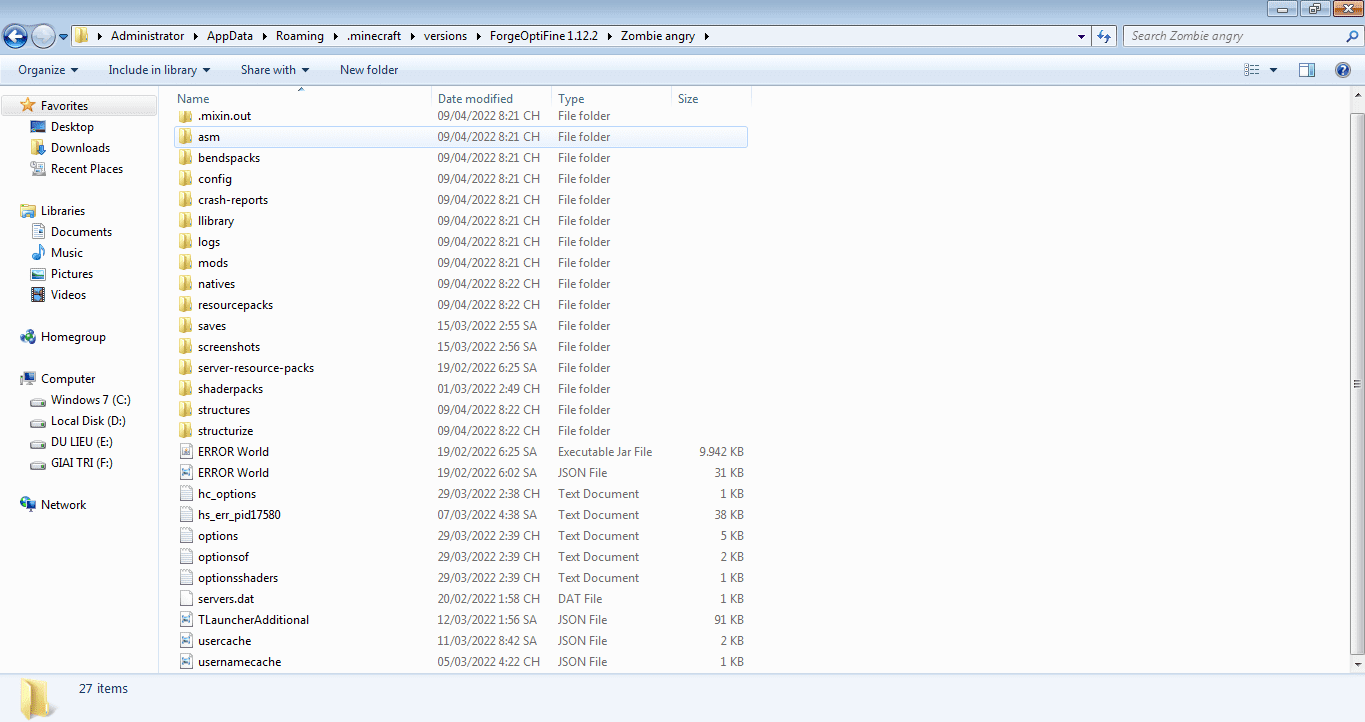
Task: Click the Libraries icon in the navigation pane
Action: coord(28,211)
